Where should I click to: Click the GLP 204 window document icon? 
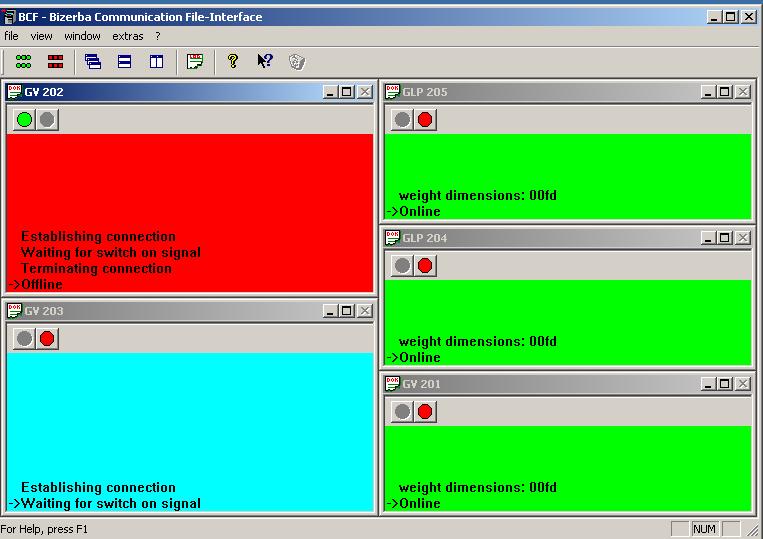point(392,237)
